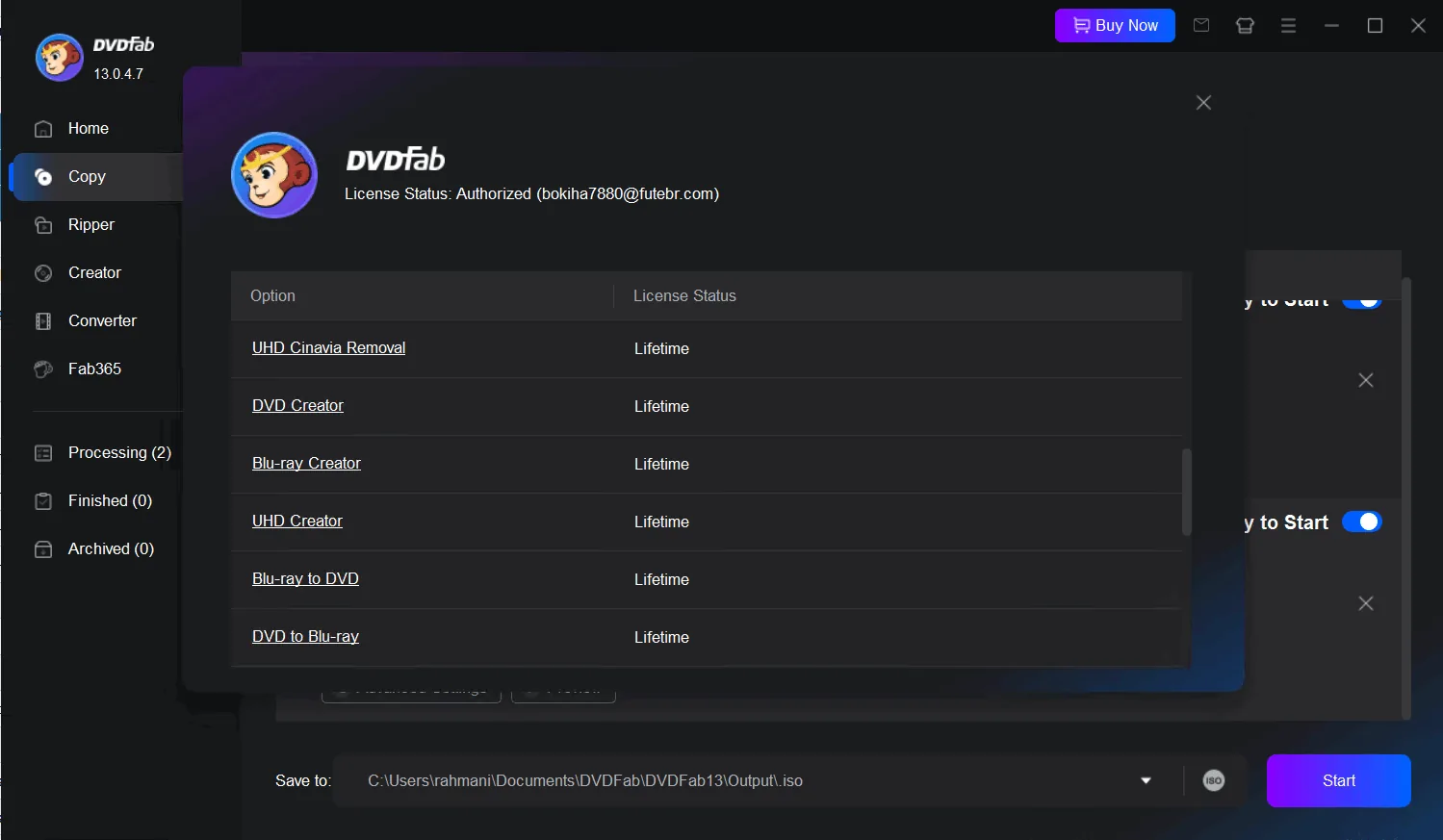Screen dimensions: 1443x840
Task: Expand the Save to path dropdown
Action: pos(1146,781)
